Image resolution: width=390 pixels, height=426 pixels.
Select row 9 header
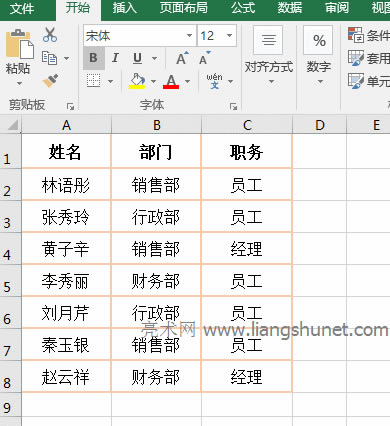point(10,404)
